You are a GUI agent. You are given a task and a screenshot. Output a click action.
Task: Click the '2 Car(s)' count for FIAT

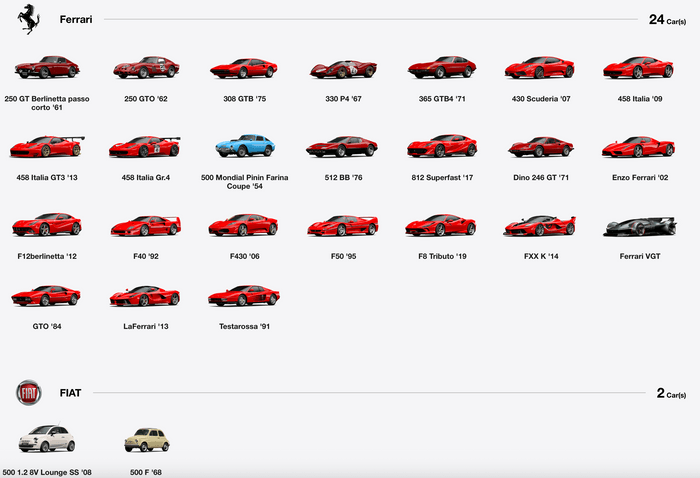tap(671, 393)
